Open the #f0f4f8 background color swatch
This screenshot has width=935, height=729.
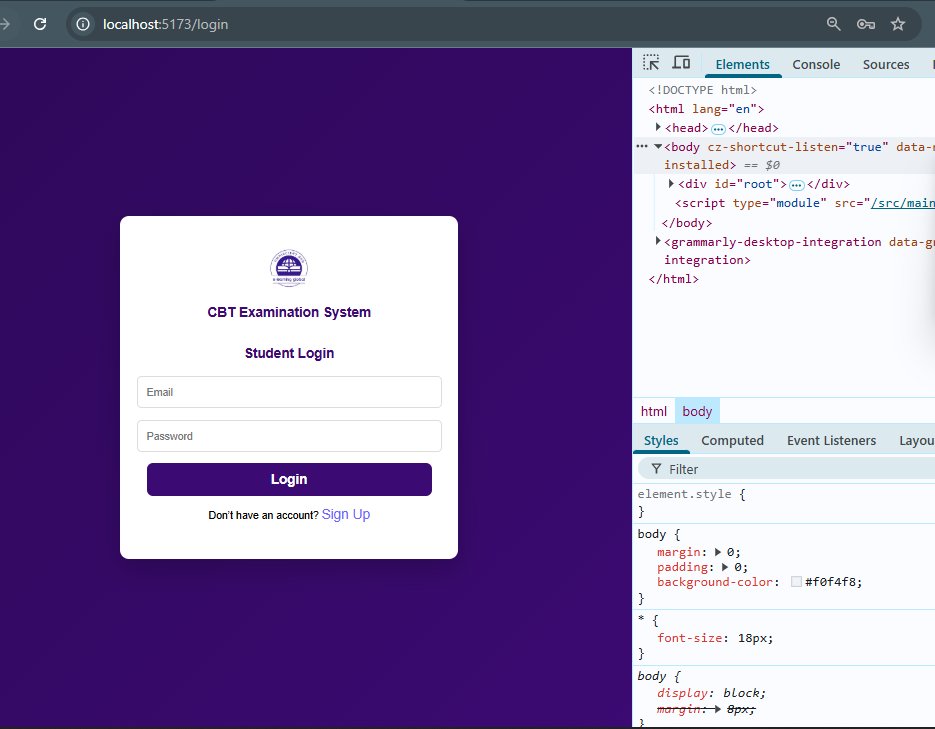pyautogui.click(x=796, y=582)
